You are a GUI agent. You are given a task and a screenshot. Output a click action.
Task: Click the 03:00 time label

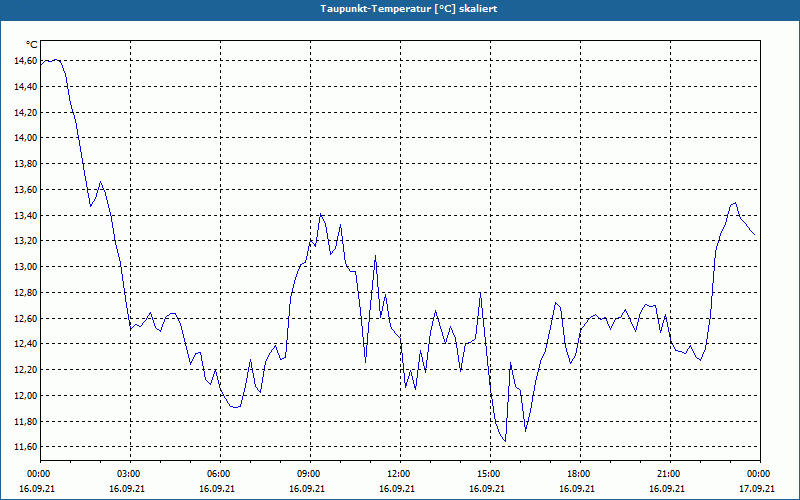[130, 474]
